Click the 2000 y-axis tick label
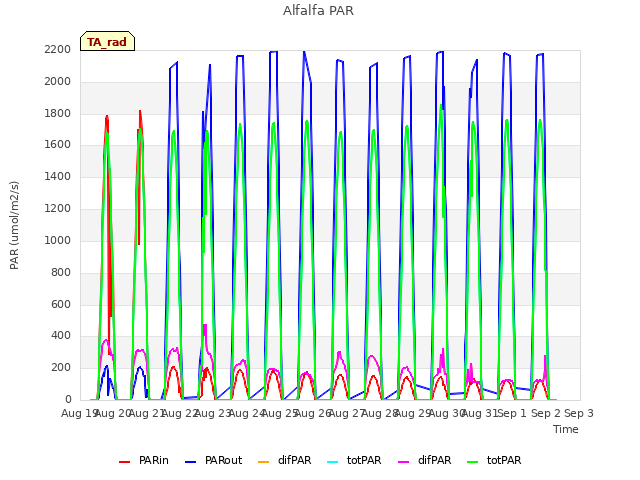640x480 pixels. 58,82
